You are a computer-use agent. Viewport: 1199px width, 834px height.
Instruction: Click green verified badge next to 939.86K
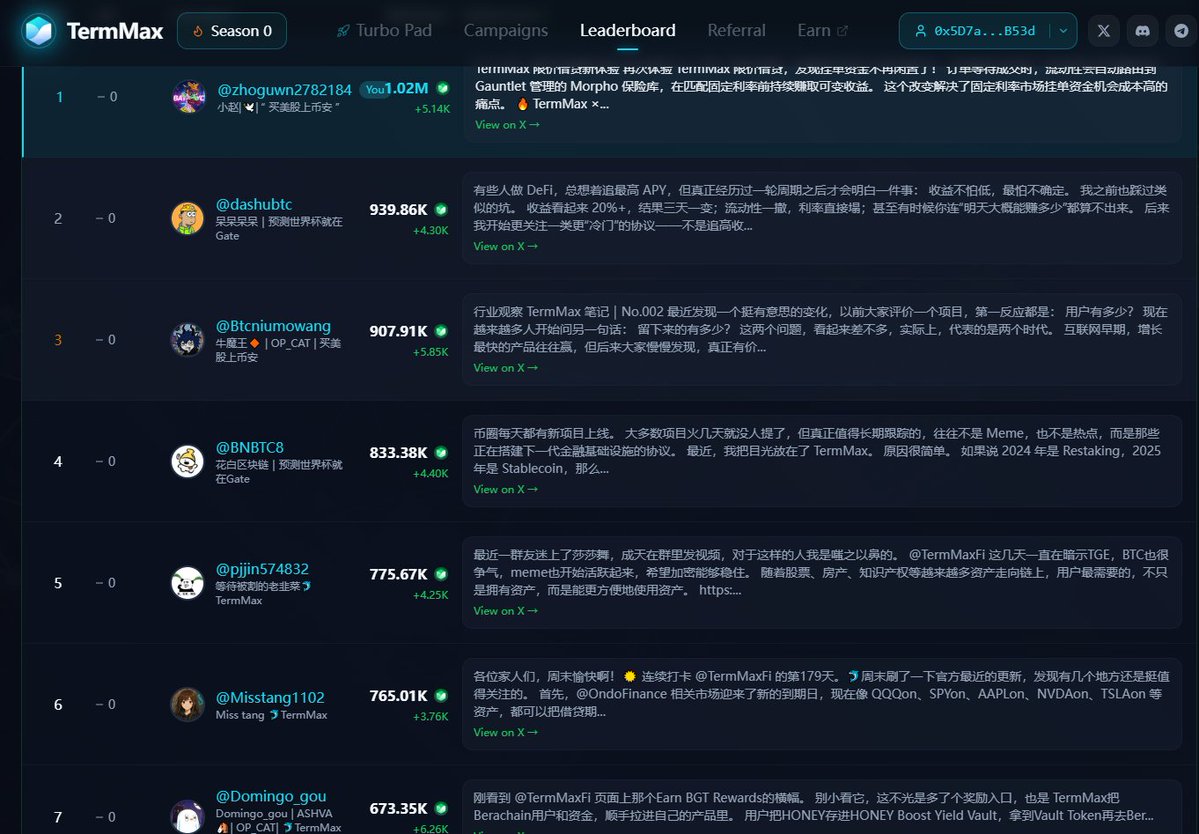coord(441,209)
